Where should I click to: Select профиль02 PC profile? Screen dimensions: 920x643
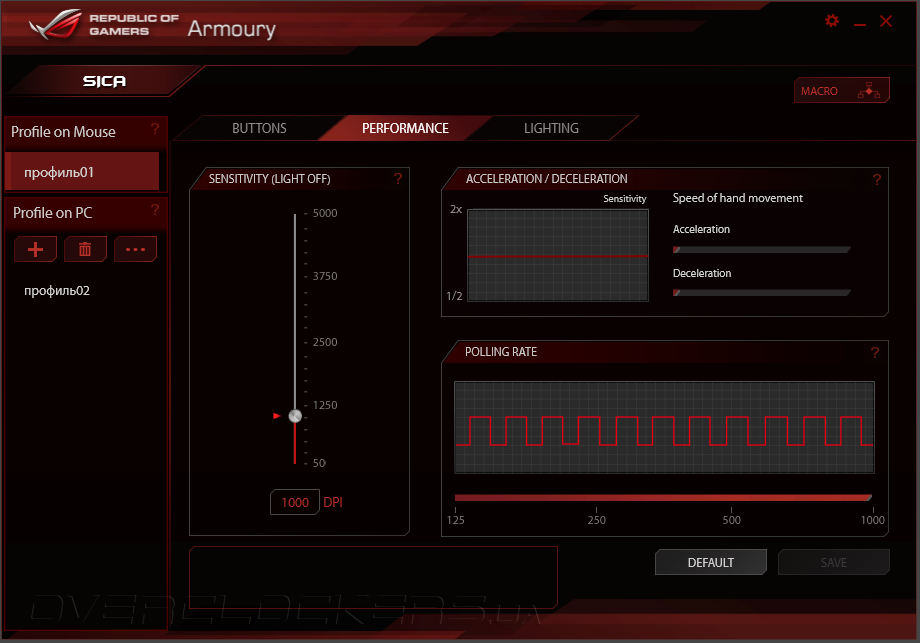[57, 291]
